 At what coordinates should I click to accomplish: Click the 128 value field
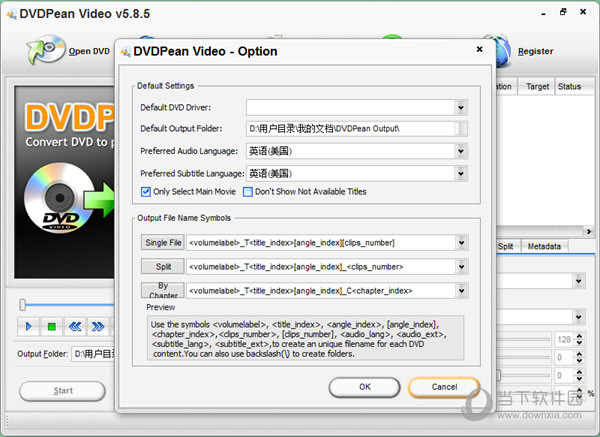[564, 339]
